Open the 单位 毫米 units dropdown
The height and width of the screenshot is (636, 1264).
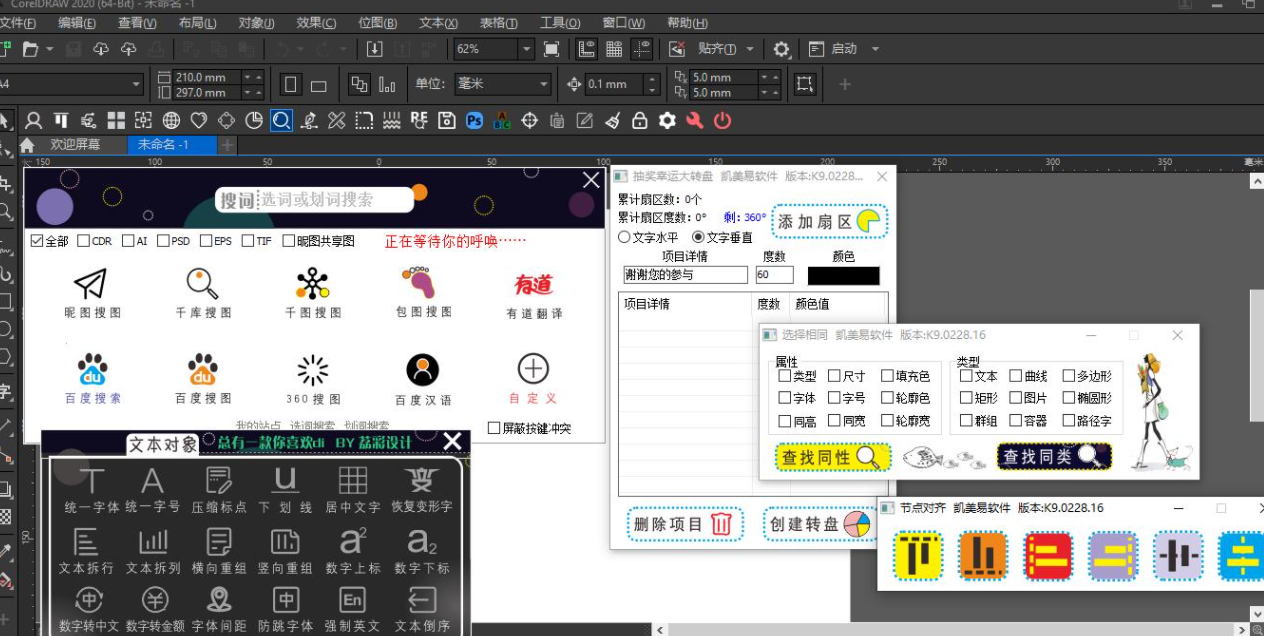[x=543, y=85]
